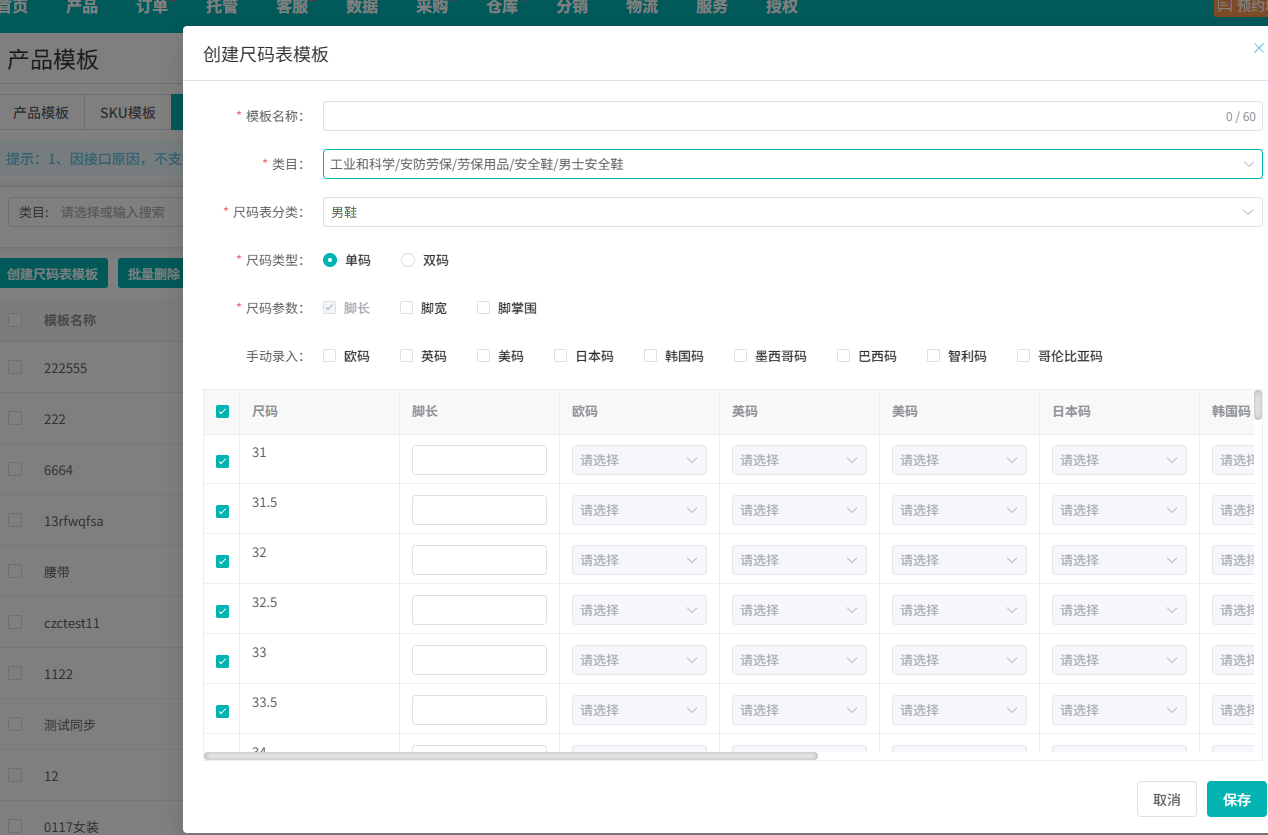Click the horizontal scrollbar under the size table
The image size is (1268, 835).
point(511,756)
